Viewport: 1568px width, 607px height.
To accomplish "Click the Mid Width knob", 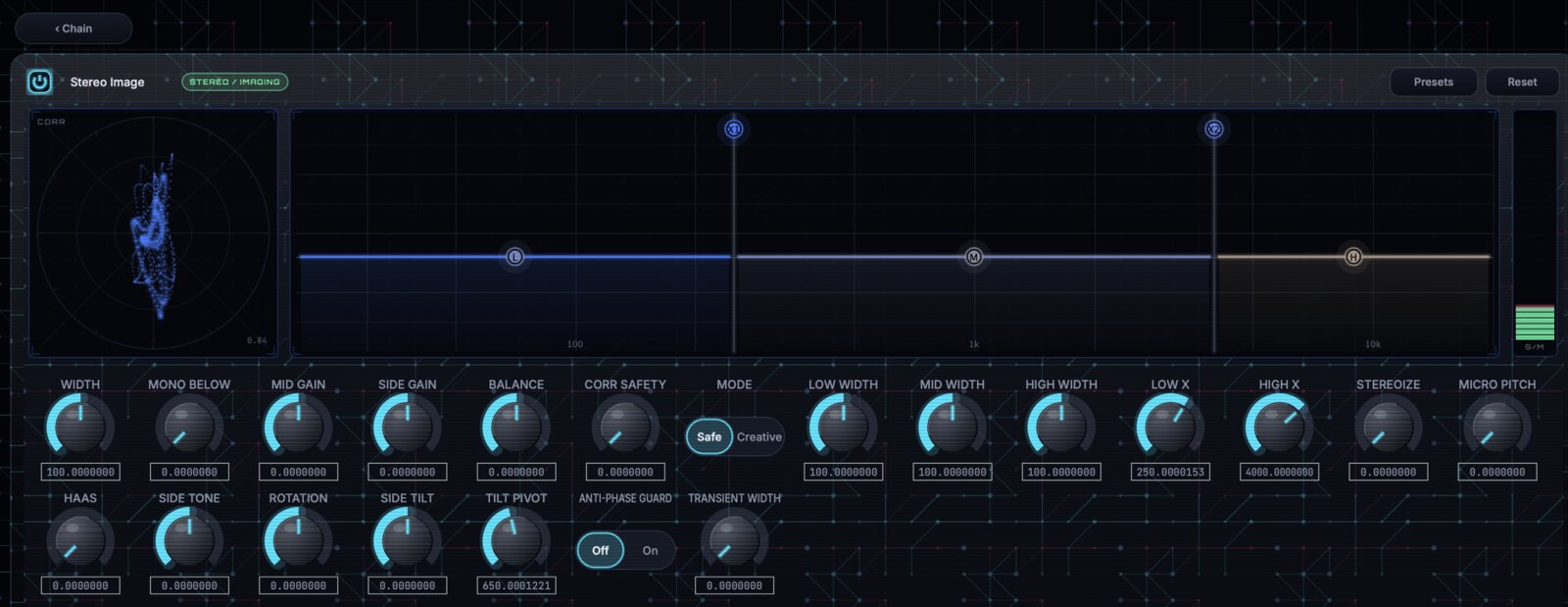I will (x=952, y=428).
